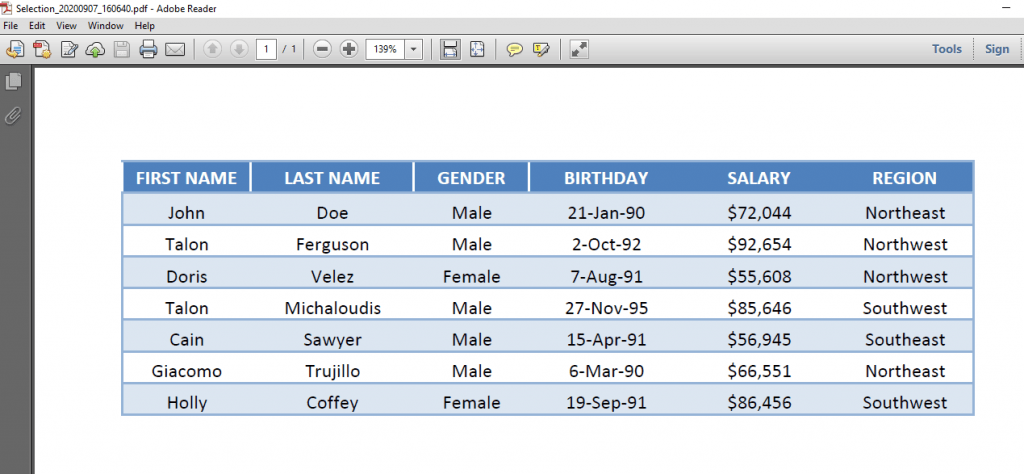Image resolution: width=1024 pixels, height=474 pixels.
Task: Expand the zoom level dropdown arrow
Action: (x=414, y=49)
